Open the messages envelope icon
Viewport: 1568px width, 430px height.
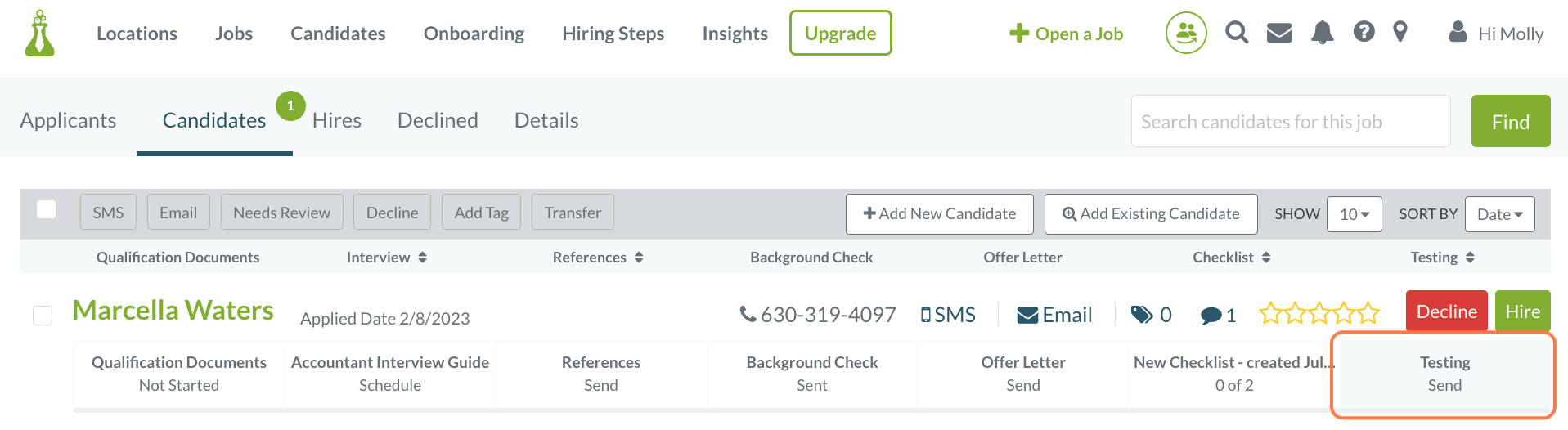pyautogui.click(x=1279, y=33)
